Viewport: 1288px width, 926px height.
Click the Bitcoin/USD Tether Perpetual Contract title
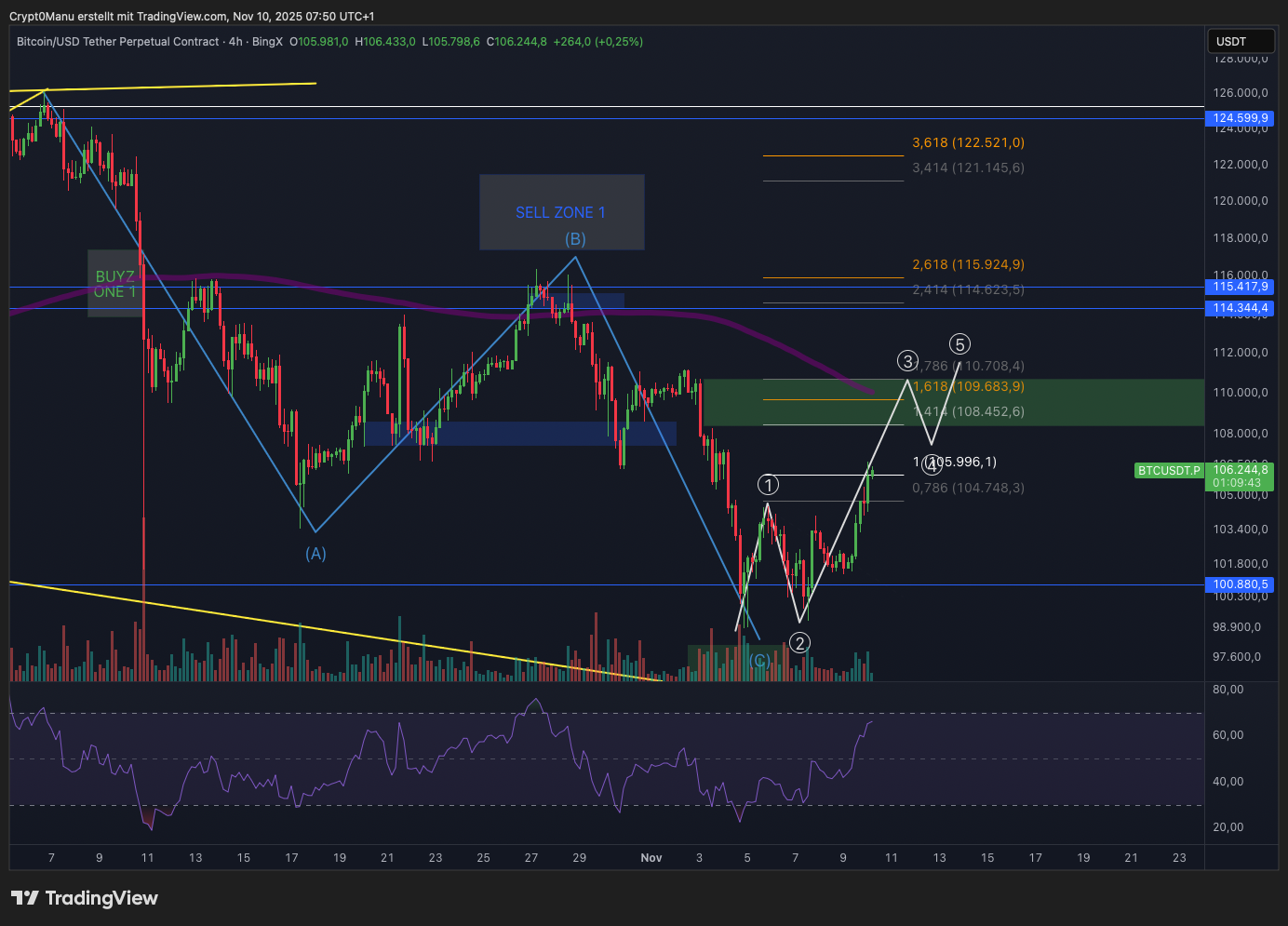[x=118, y=42]
